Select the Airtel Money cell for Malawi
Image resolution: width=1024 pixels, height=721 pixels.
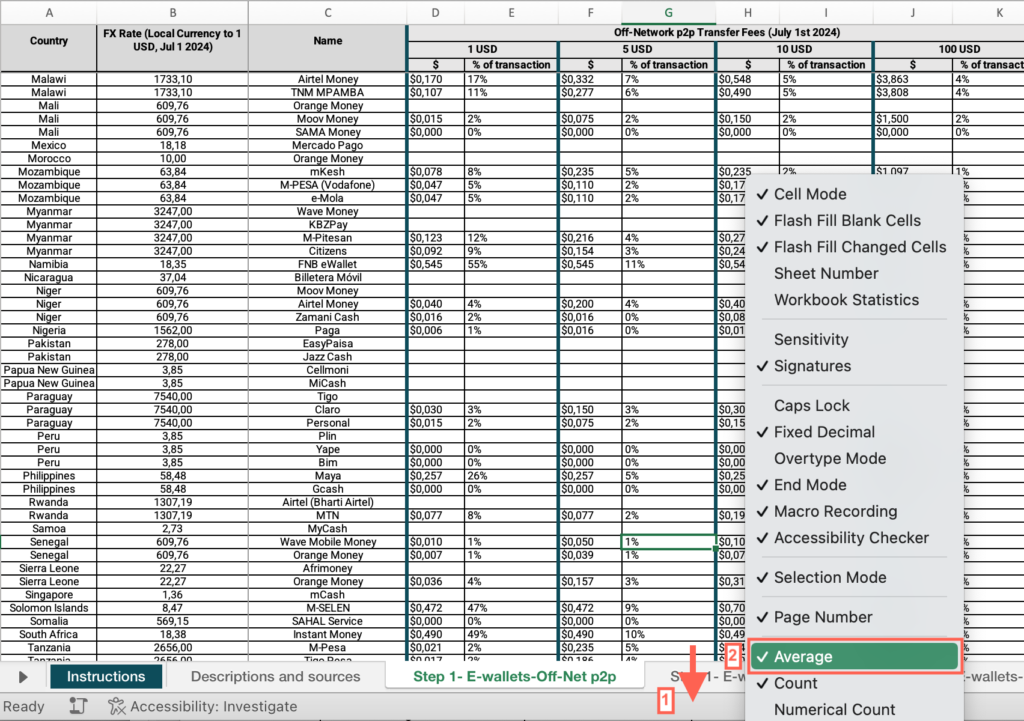tap(327, 79)
